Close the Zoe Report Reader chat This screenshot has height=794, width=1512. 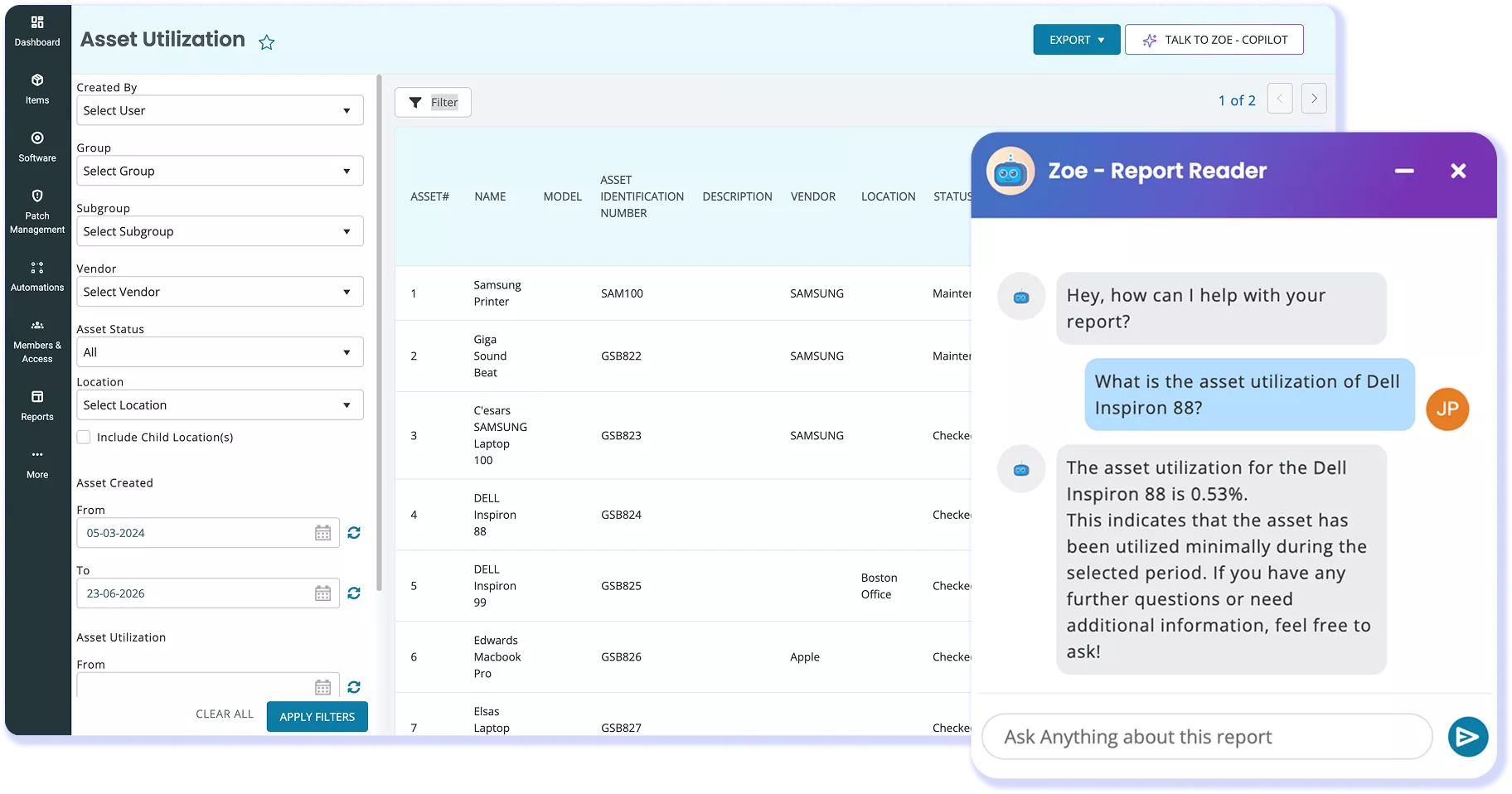tap(1458, 171)
